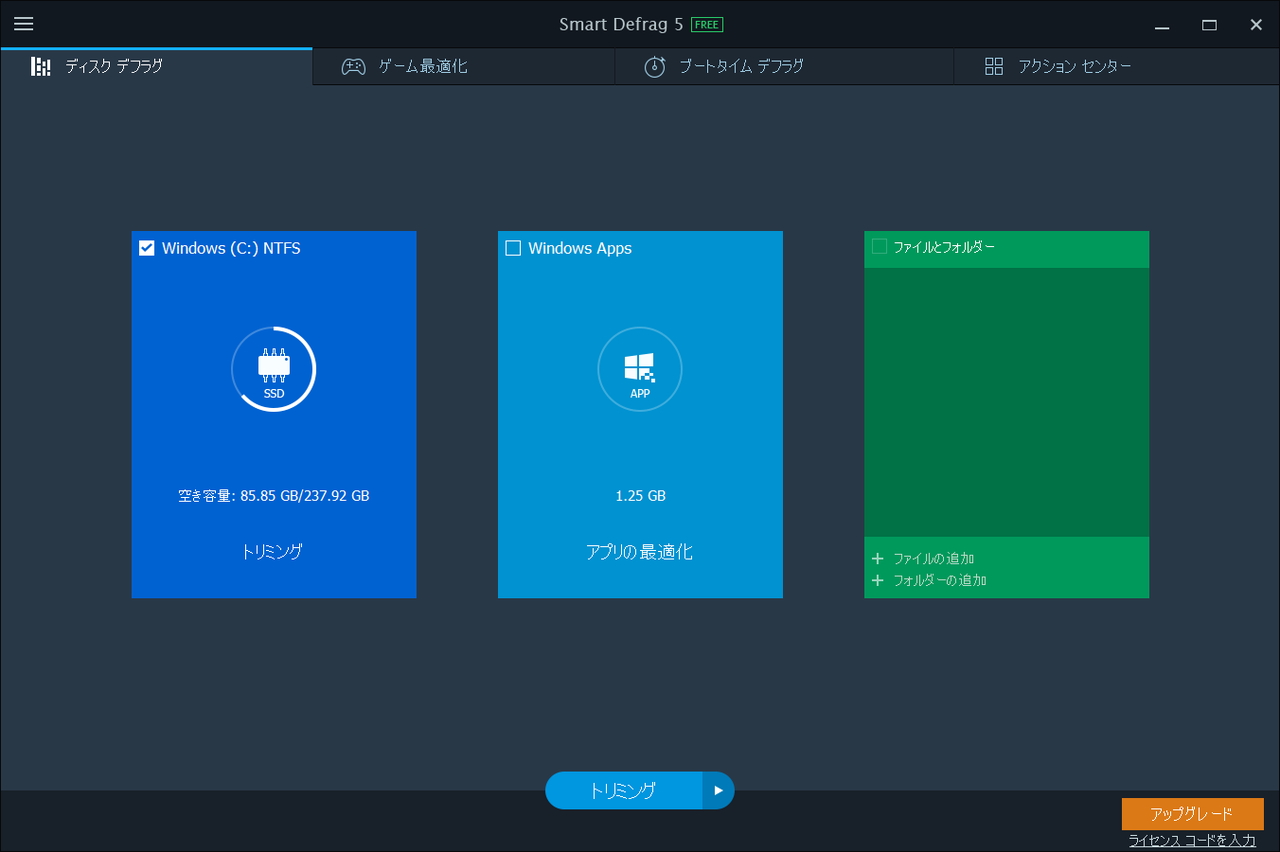The height and width of the screenshot is (852, 1280).
Task: Switch to the ゲーム最適化 tab
Action: 463,66
